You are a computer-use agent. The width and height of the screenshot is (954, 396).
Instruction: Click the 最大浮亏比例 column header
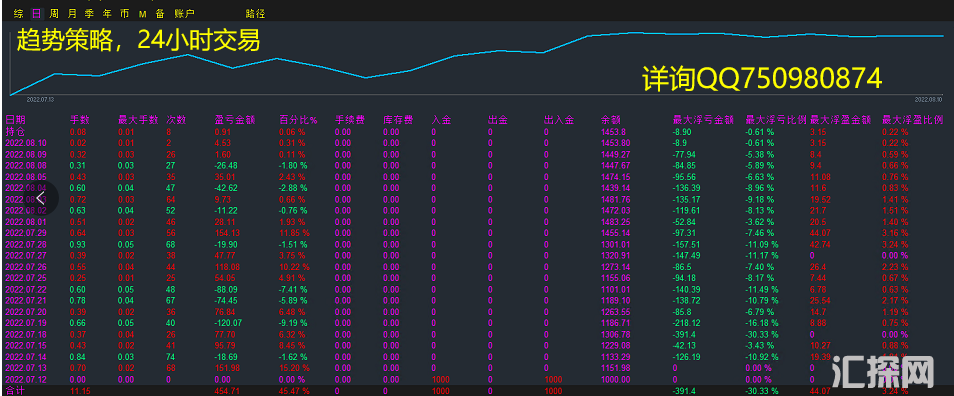(776, 120)
